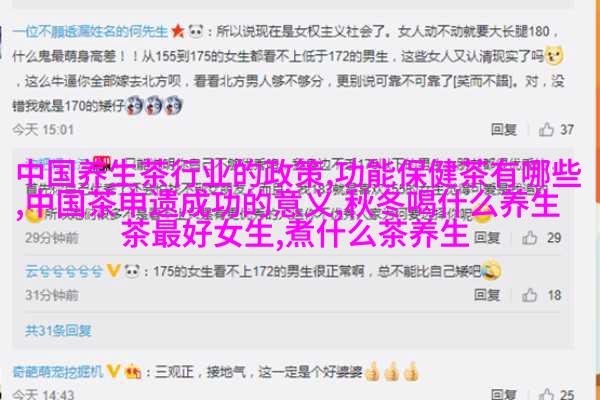
Task: Reply to the comment posted 29分钟前
Action: click(487, 238)
